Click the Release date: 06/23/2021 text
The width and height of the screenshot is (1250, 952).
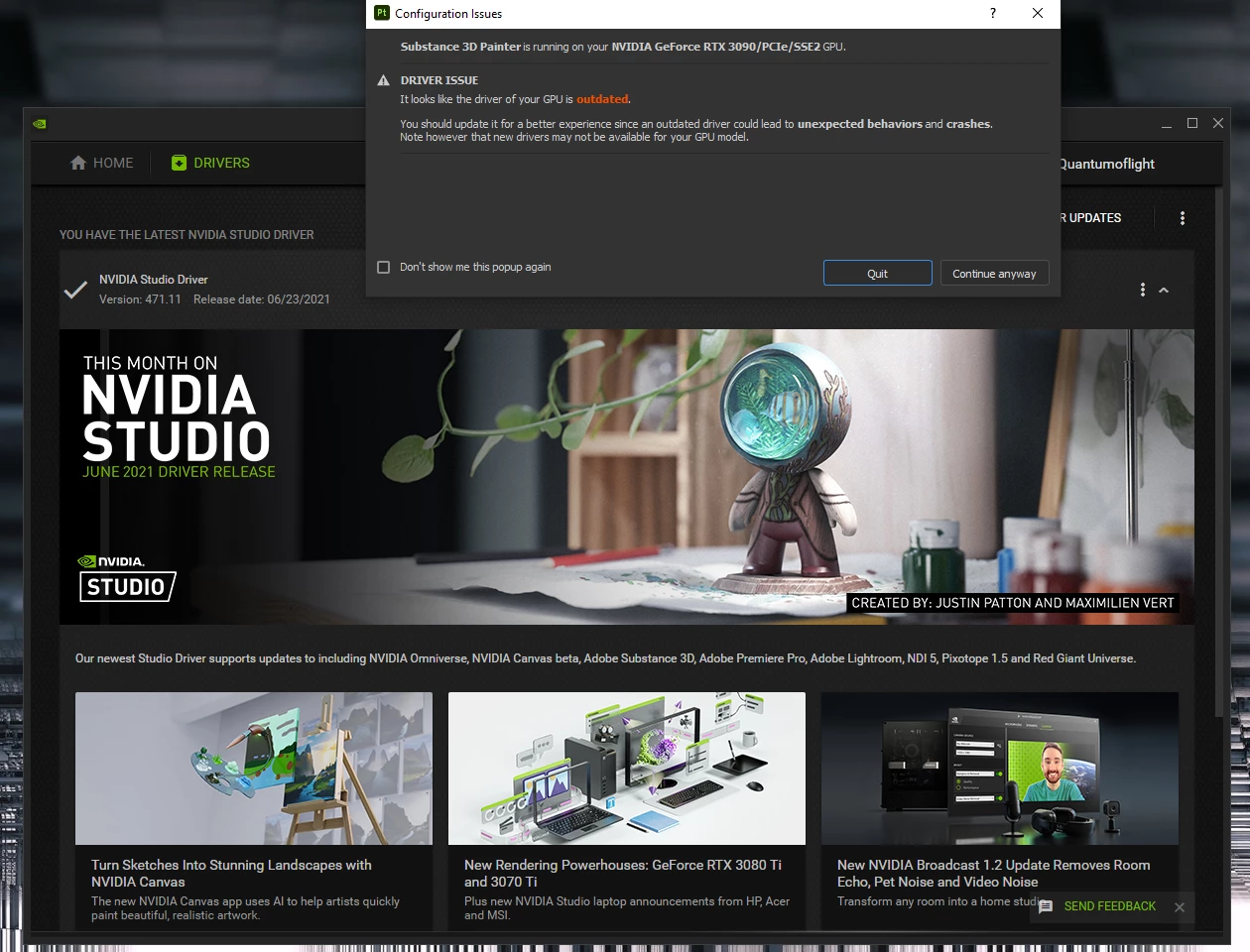pos(262,299)
